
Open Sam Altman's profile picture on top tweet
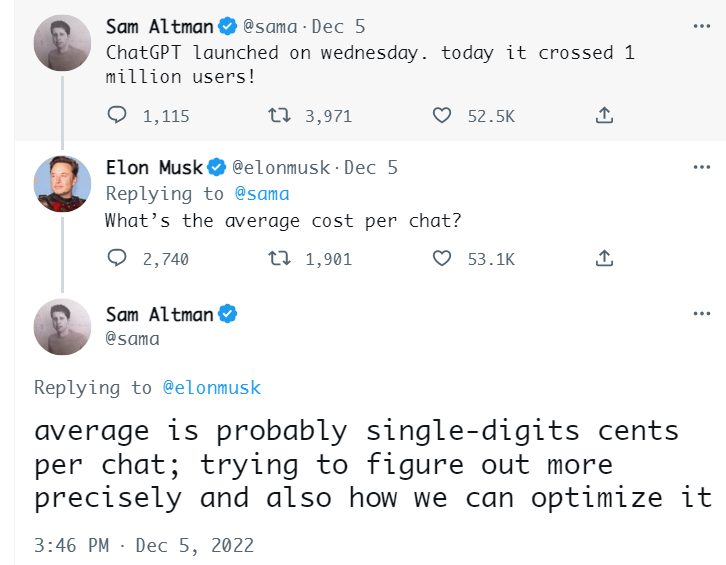(63, 43)
